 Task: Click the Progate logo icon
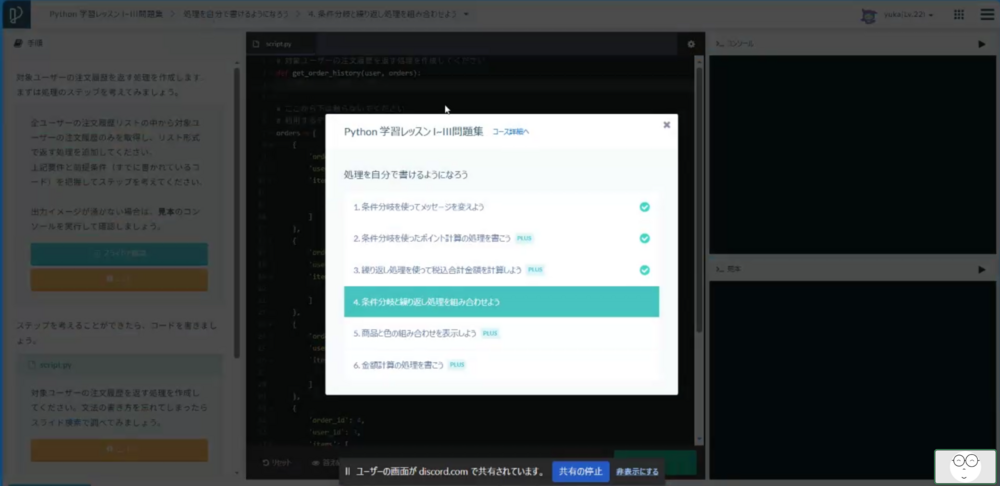pyautogui.click(x=16, y=16)
